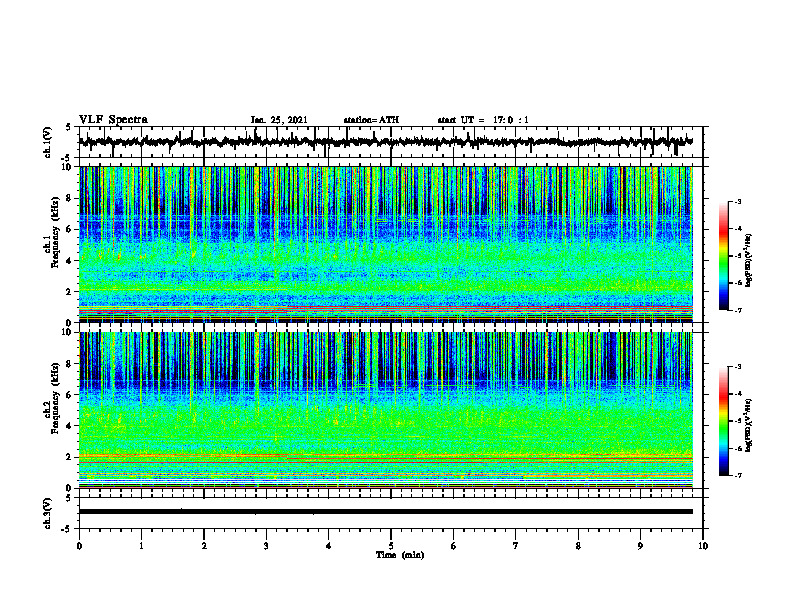Click the 'VLF Spectra' title text

click(x=113, y=120)
